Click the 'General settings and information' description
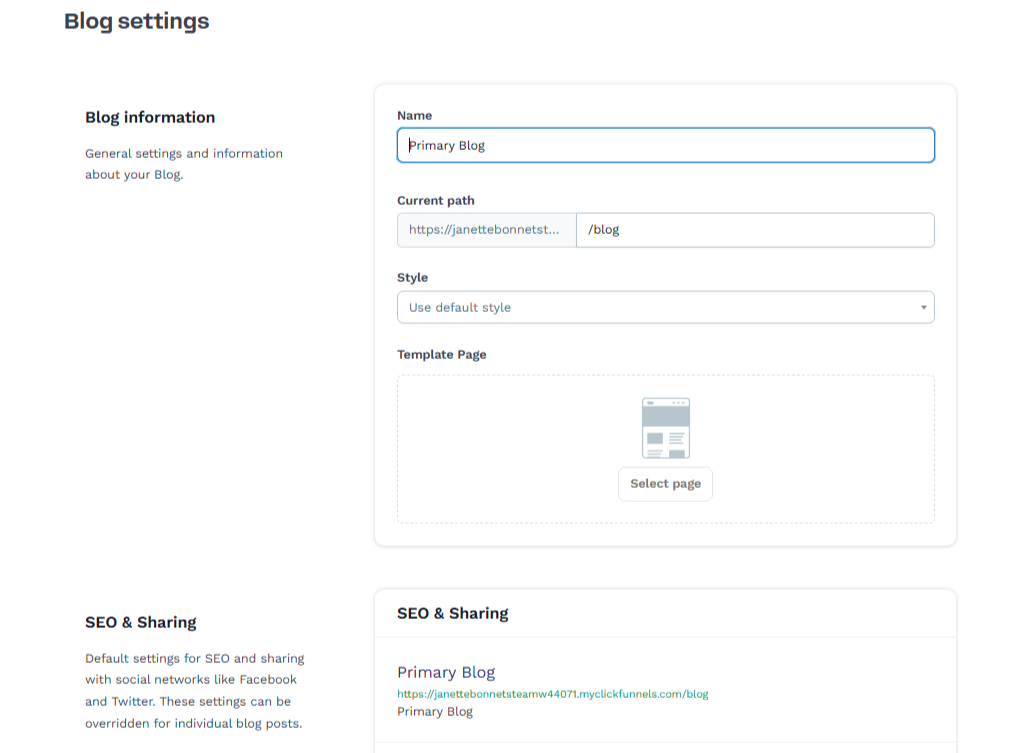 tap(183, 164)
